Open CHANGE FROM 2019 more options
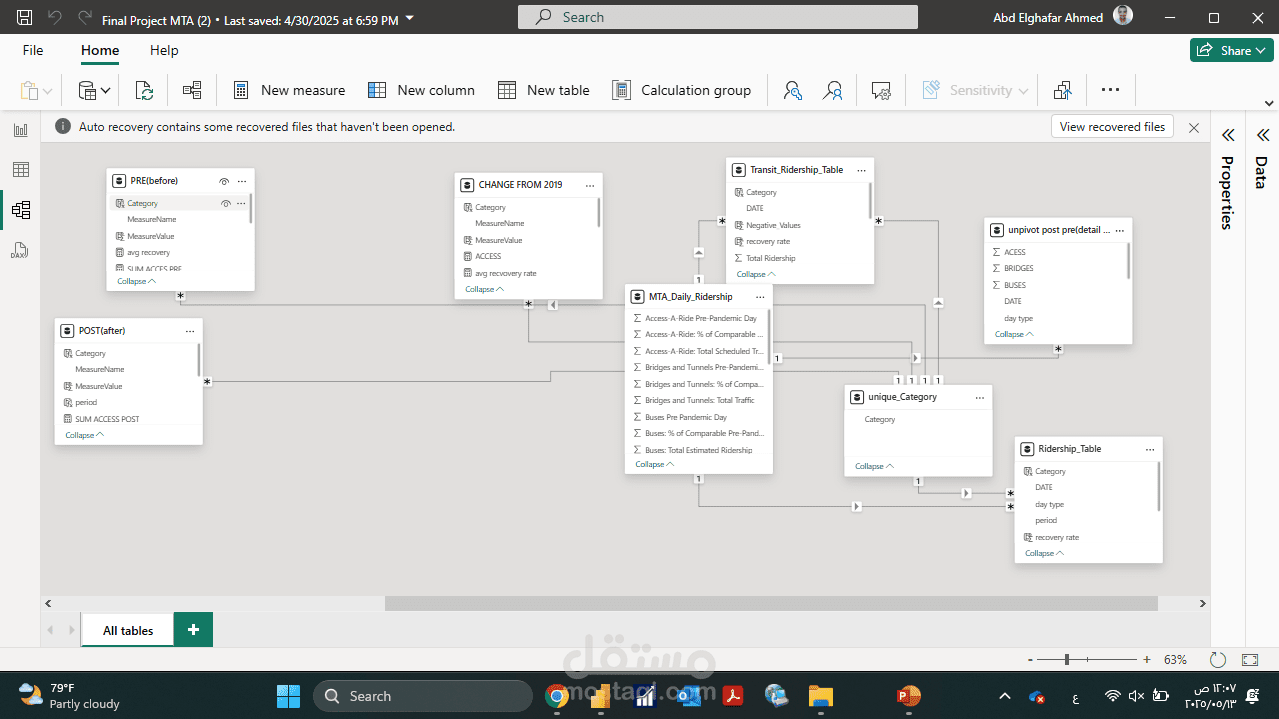Screen dimensions: 1279x719 (x=590, y=185)
